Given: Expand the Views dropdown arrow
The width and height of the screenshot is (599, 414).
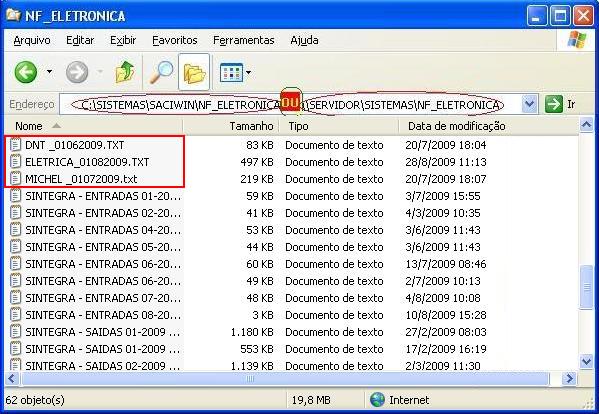Looking at the screenshot, I should tap(249, 72).
